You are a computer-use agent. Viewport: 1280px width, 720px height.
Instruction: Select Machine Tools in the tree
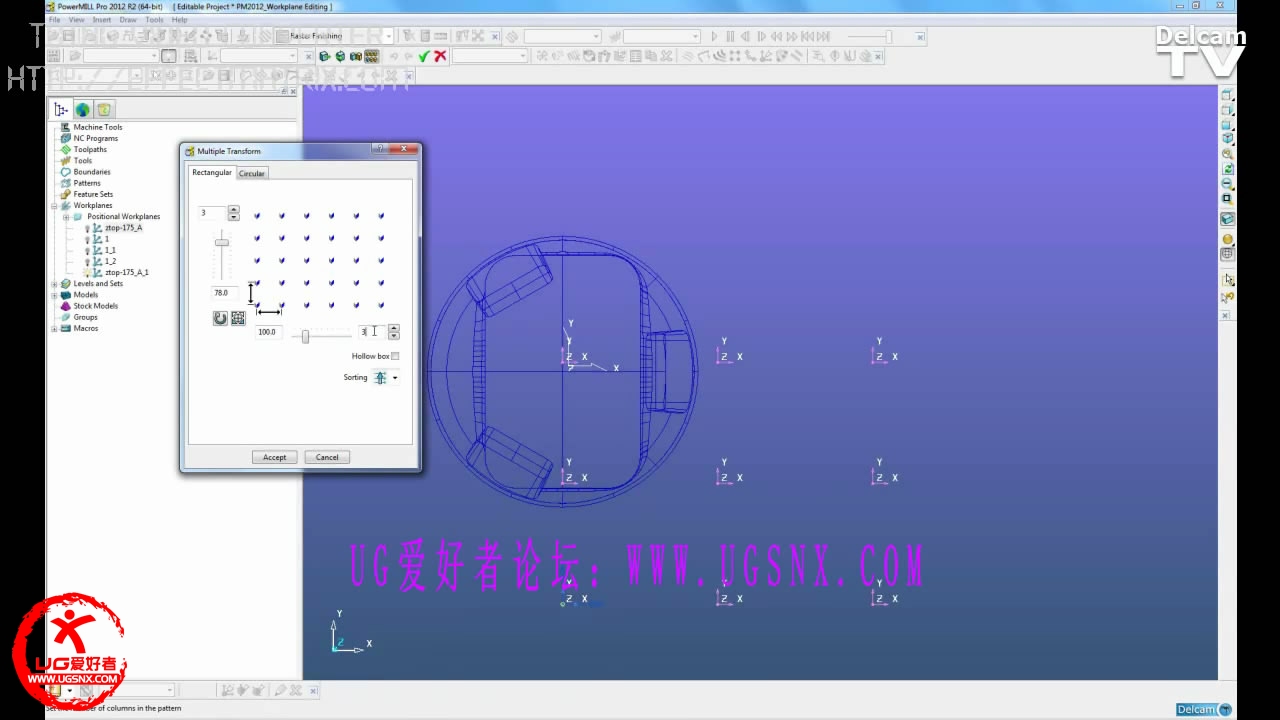98,127
